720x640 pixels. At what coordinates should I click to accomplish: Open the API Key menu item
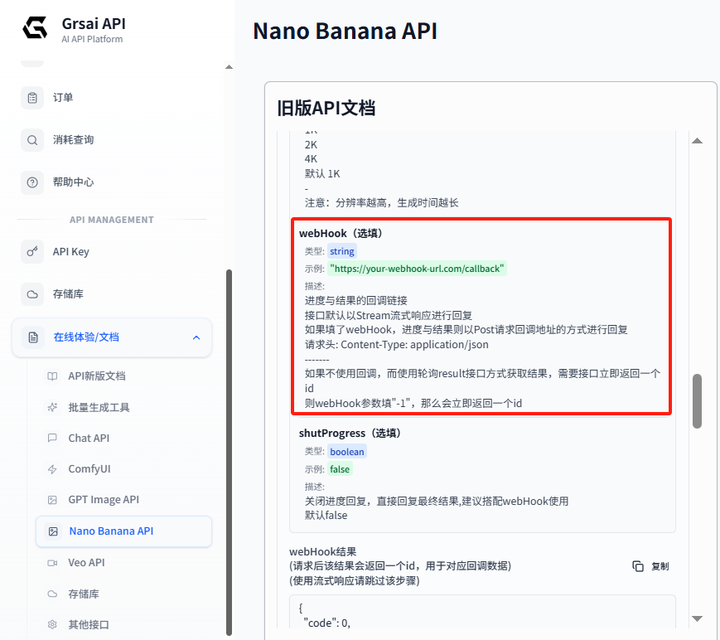point(71,252)
